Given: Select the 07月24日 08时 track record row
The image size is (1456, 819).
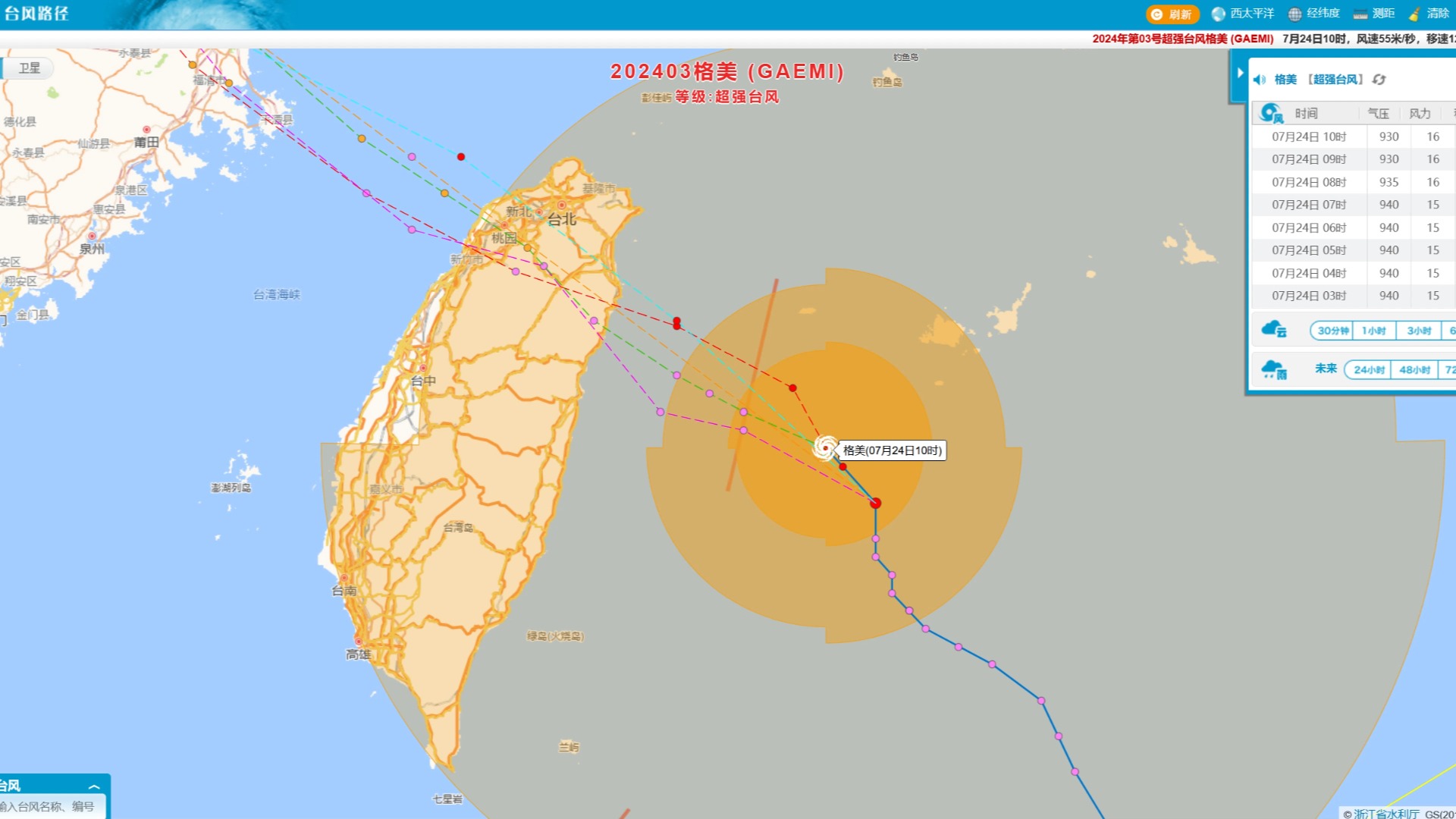Looking at the screenshot, I should coord(1353,182).
